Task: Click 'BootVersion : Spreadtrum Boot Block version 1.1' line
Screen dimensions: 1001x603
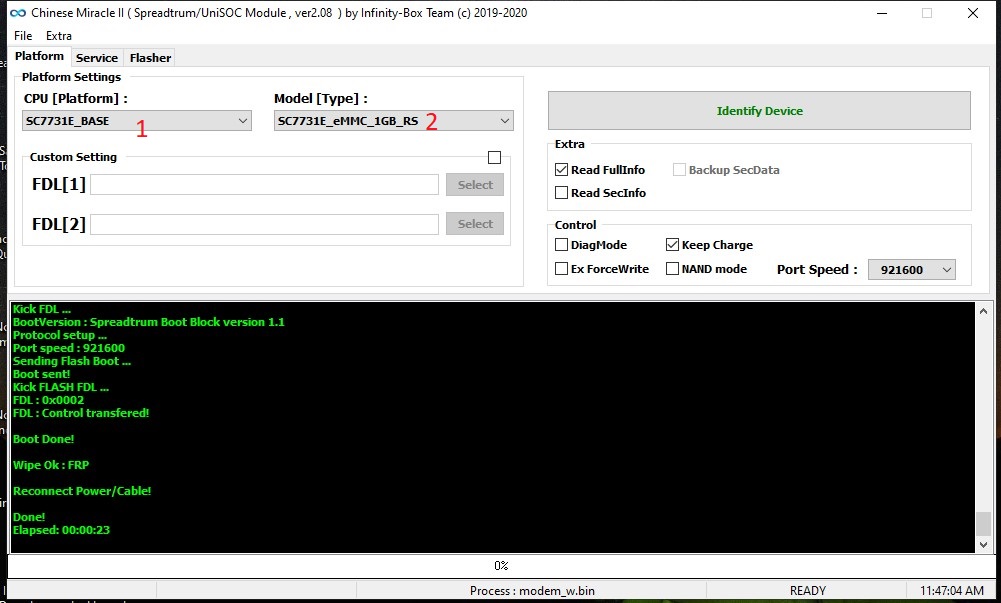Action: pos(149,322)
